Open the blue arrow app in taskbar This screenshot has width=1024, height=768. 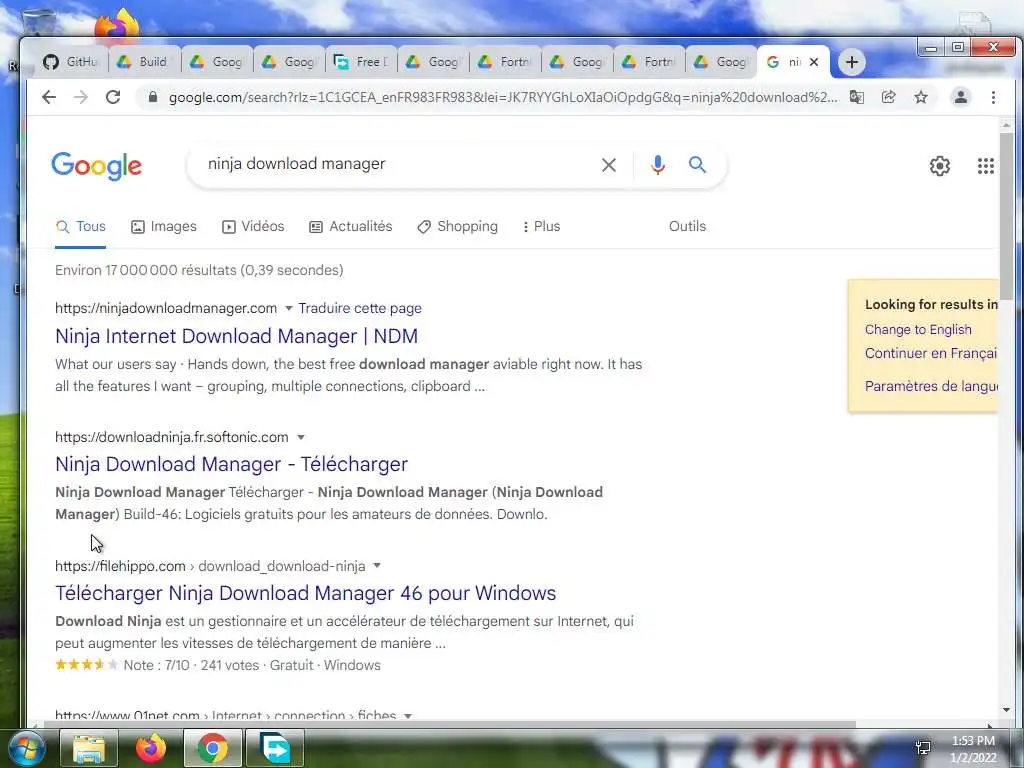tap(275, 748)
